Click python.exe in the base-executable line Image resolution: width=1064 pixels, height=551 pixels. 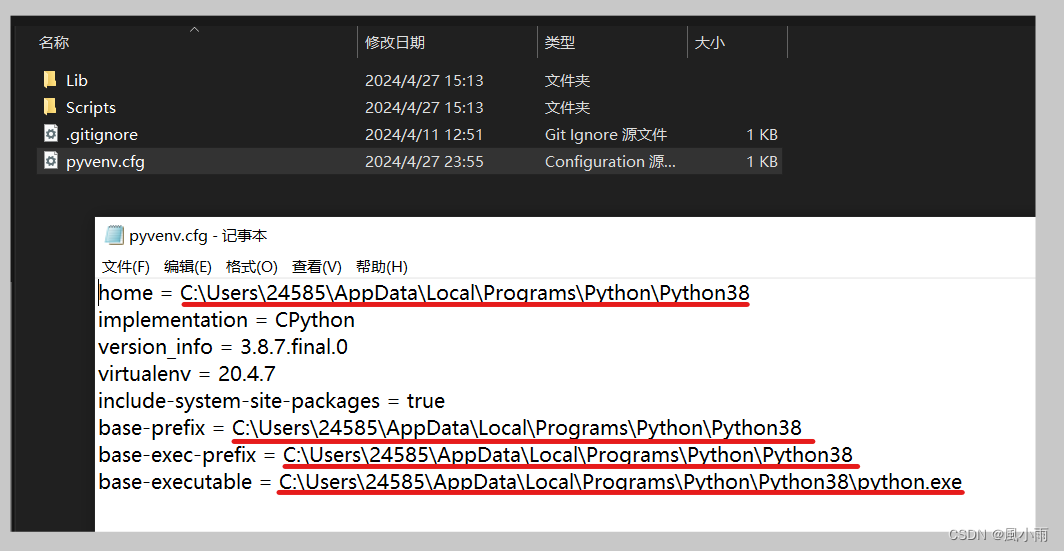click(909, 482)
